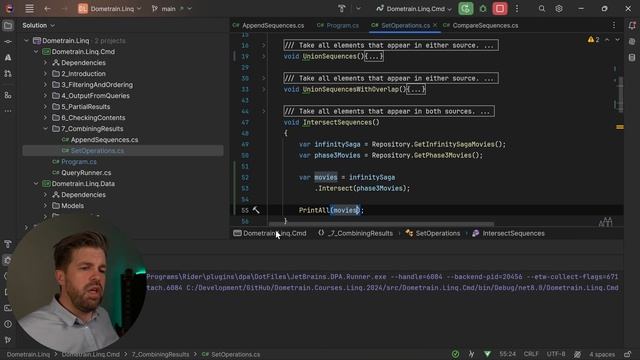Click the Build hammer icon in toolbar
640x360 pixels.
pyautogui.click(x=342, y=9)
